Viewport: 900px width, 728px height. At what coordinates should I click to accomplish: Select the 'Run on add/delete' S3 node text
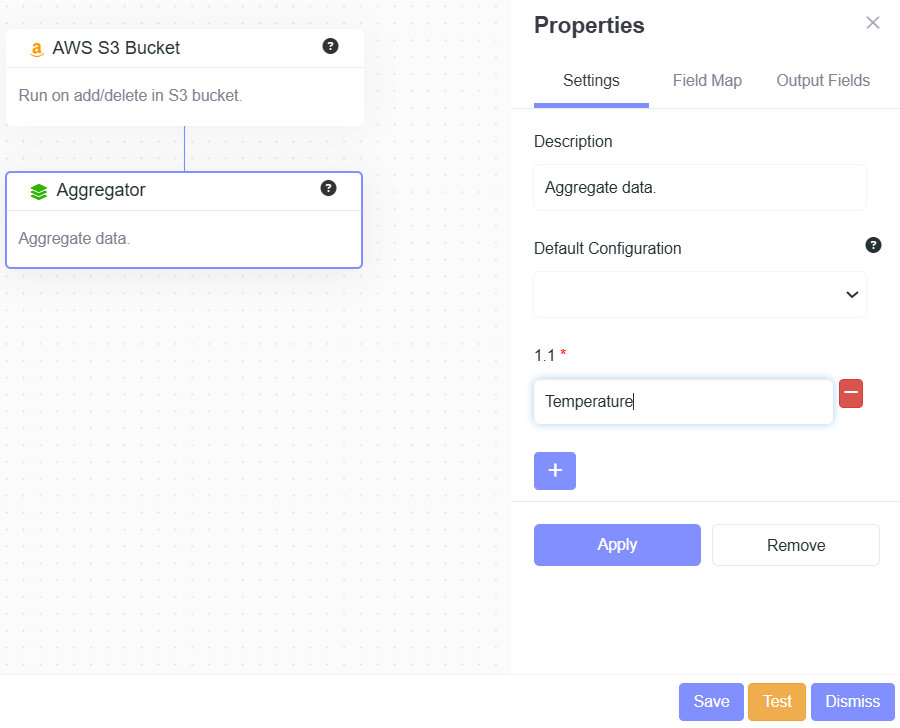point(130,96)
